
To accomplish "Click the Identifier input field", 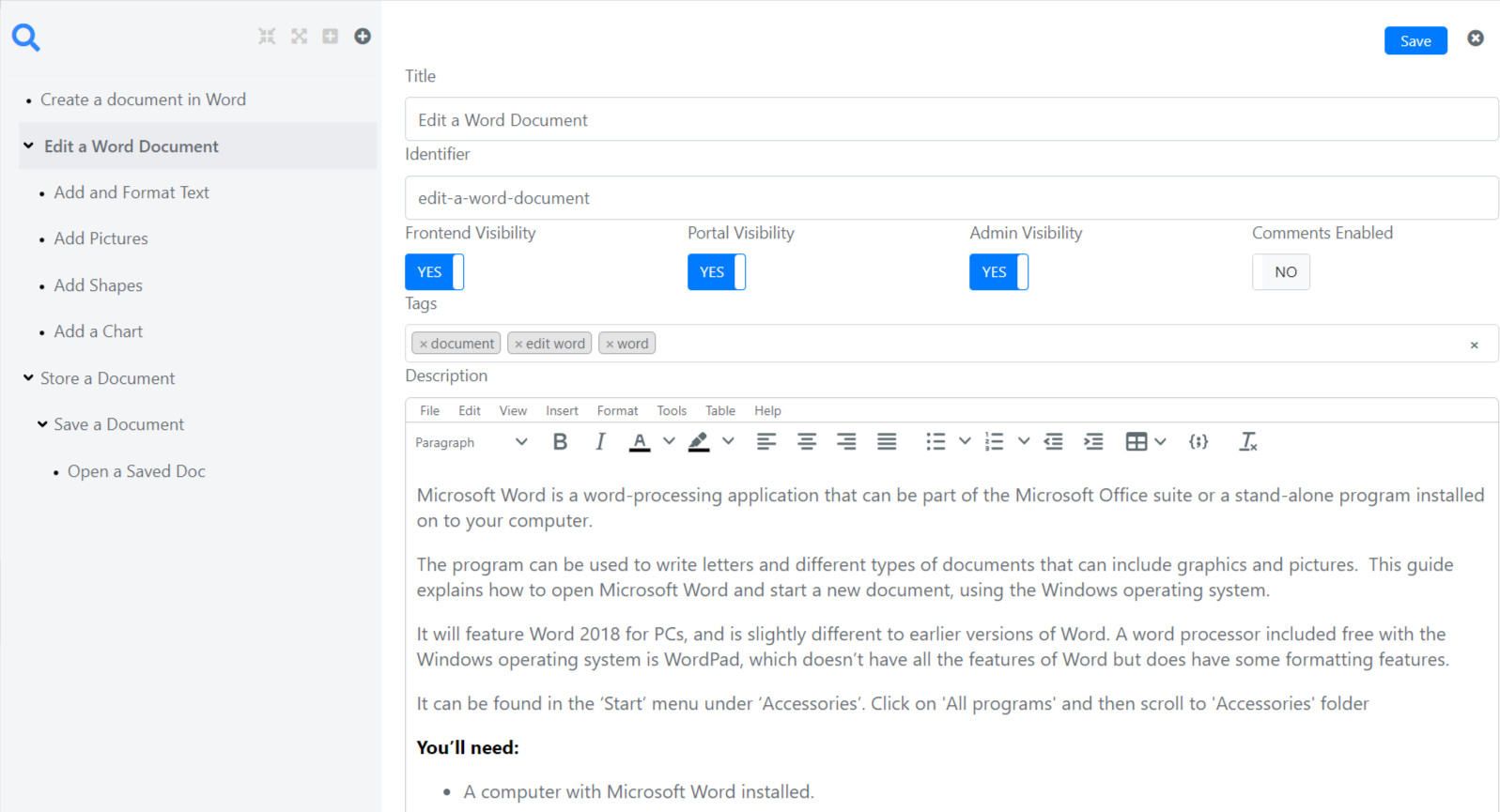I will 951,198.
